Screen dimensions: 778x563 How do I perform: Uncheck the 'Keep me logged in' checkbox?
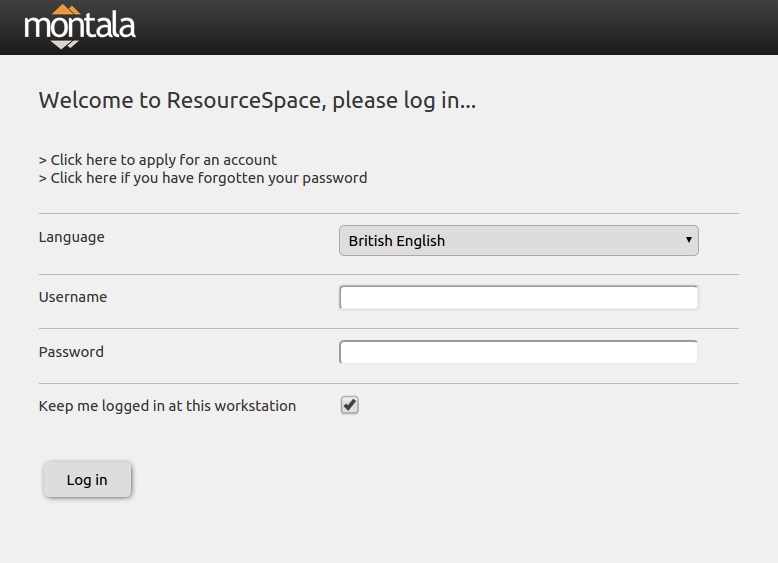[350, 405]
